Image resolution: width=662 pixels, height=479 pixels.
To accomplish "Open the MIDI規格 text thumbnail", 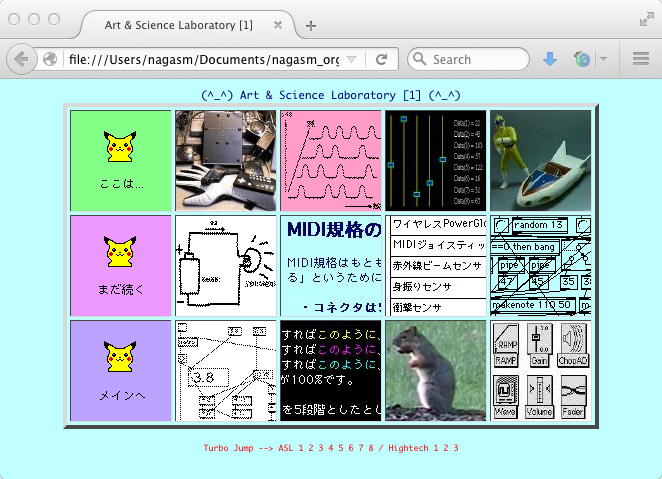I will point(331,266).
